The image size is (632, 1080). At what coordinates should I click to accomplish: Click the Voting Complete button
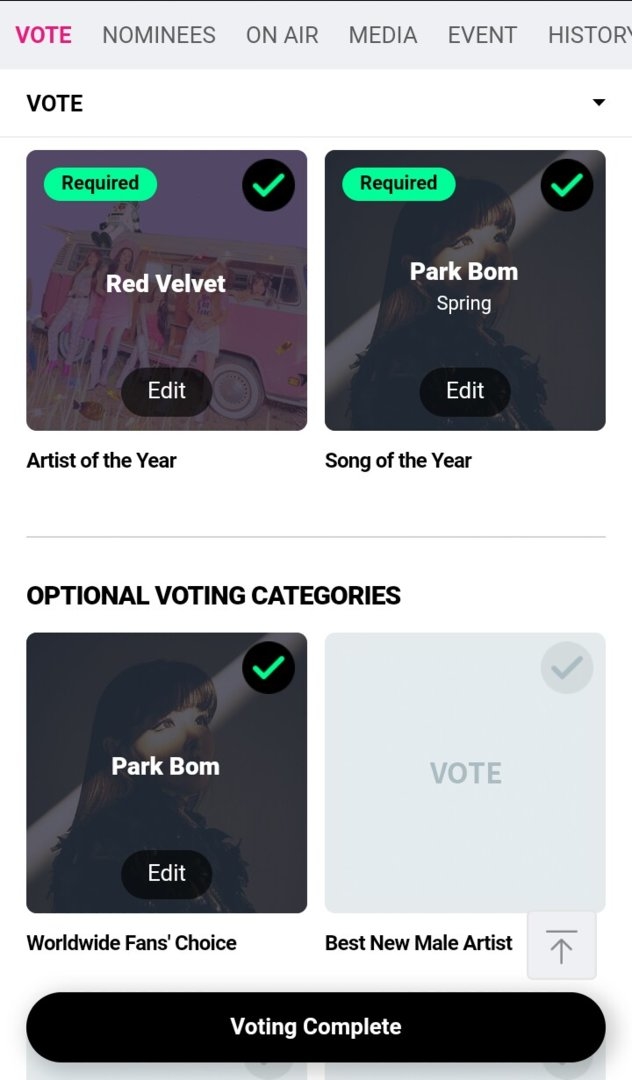point(316,1026)
